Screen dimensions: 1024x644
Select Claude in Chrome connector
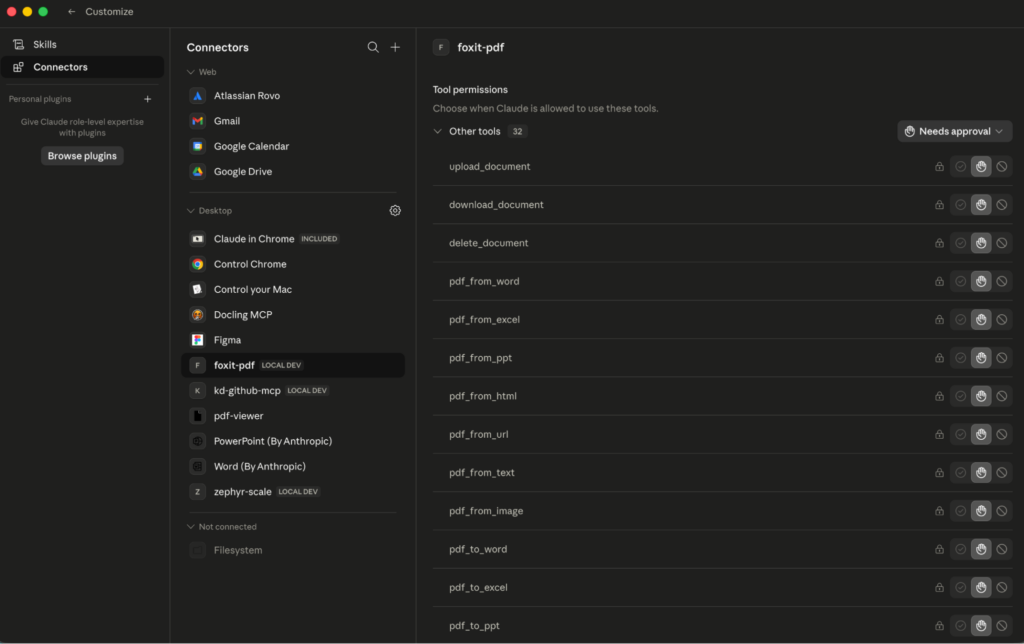pyautogui.click(x=293, y=239)
